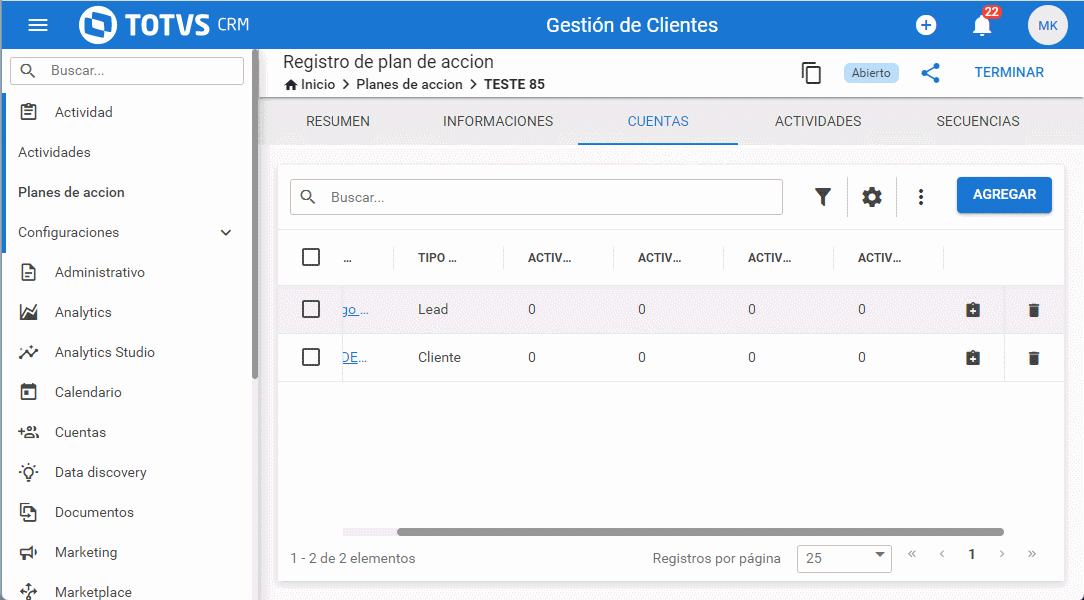Click the Calendario icon
This screenshot has width=1084, height=600.
28,392
